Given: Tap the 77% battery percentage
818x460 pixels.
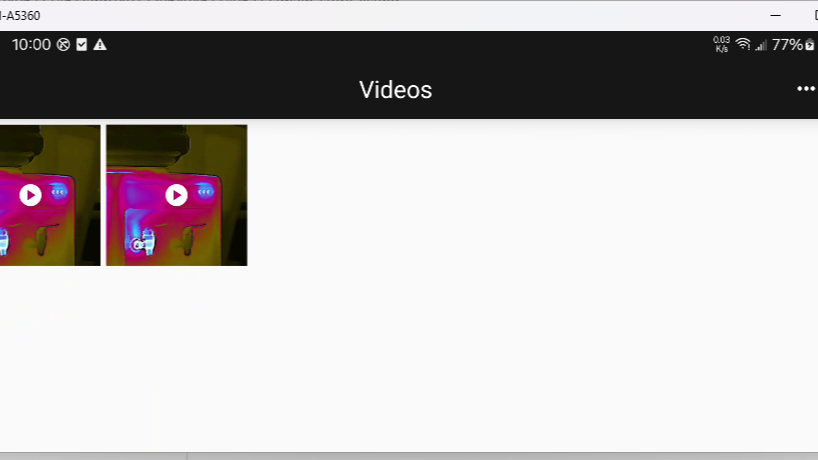Looking at the screenshot, I should 787,45.
